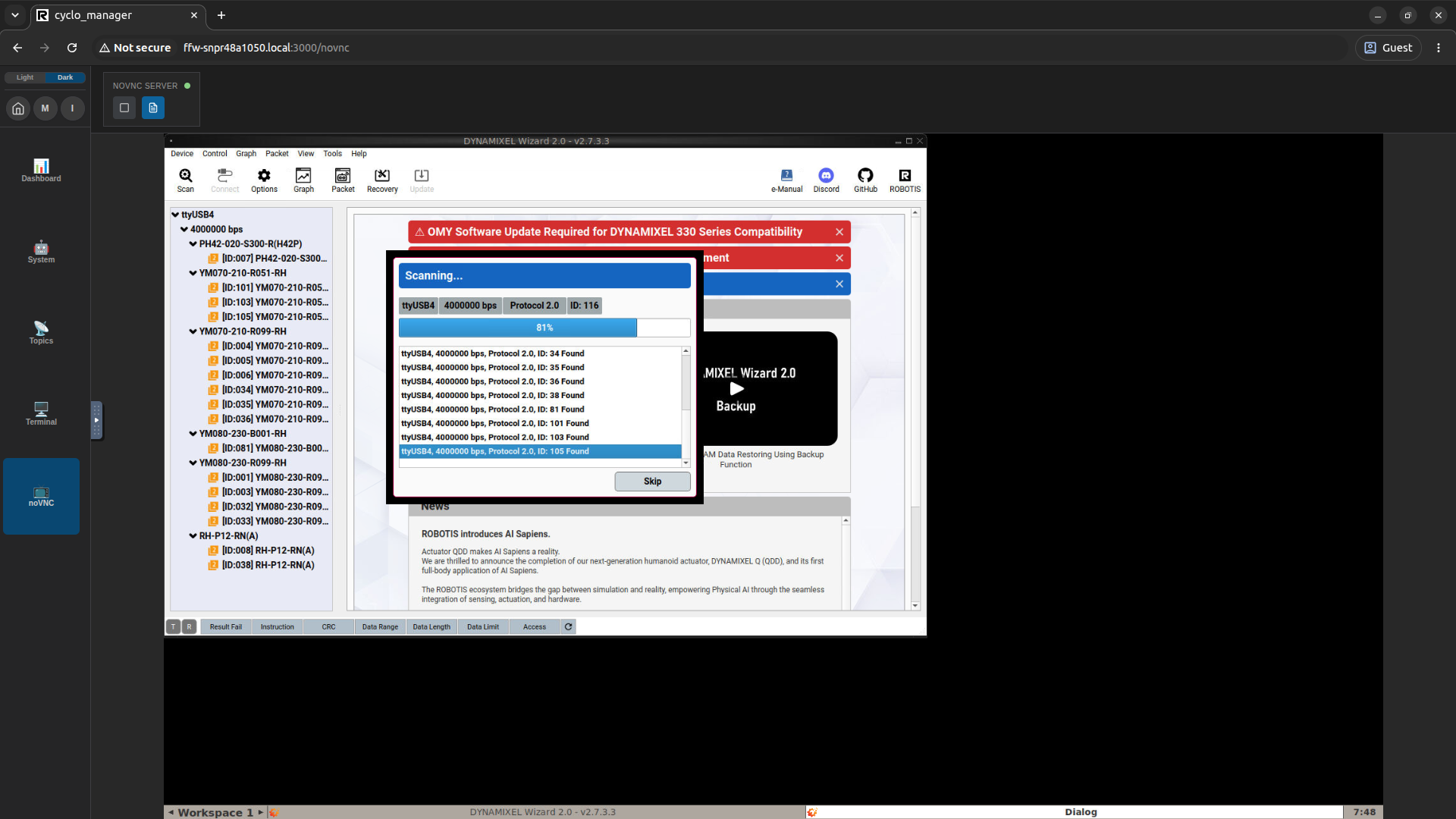Reload the browser page
Viewport: 1456px width, 819px height.
point(72,48)
